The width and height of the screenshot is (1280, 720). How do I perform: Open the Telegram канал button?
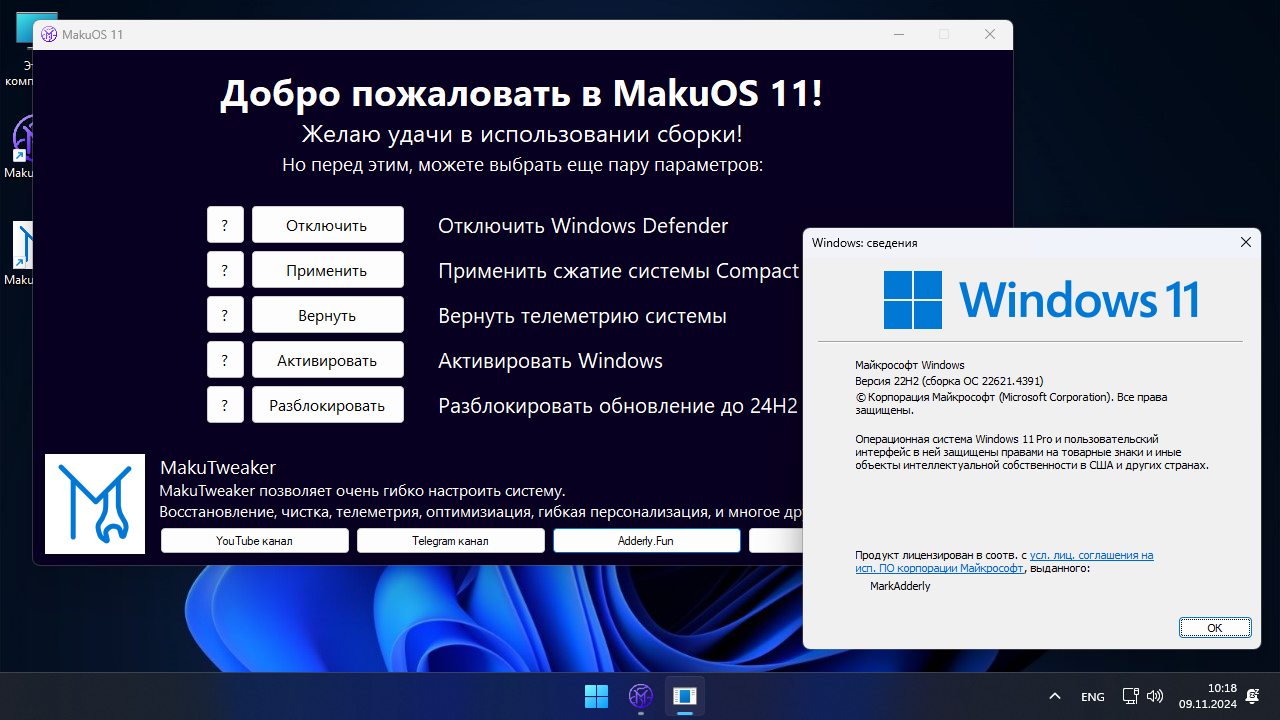[451, 541]
